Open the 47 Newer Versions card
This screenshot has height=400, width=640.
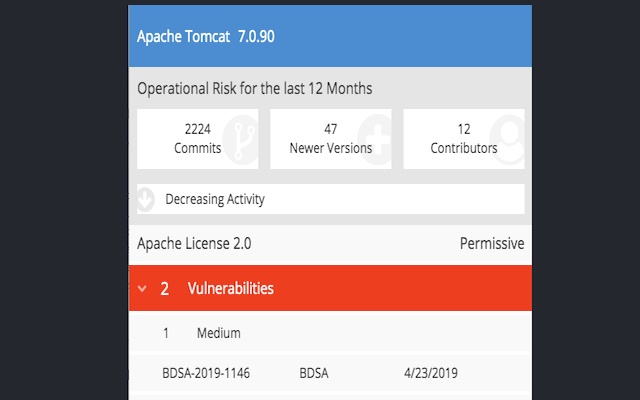click(330, 139)
